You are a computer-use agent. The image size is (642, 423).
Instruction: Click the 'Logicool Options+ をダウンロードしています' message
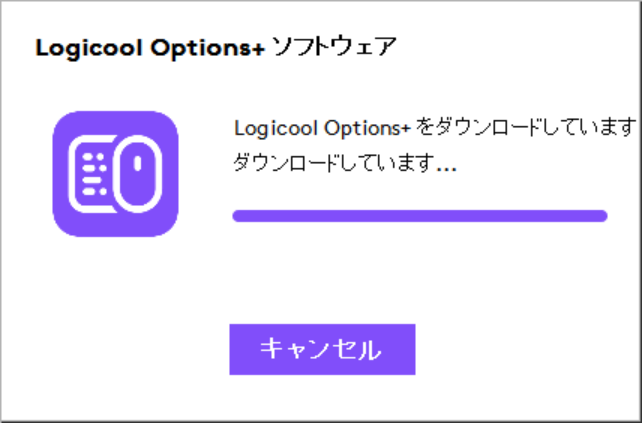point(435,128)
